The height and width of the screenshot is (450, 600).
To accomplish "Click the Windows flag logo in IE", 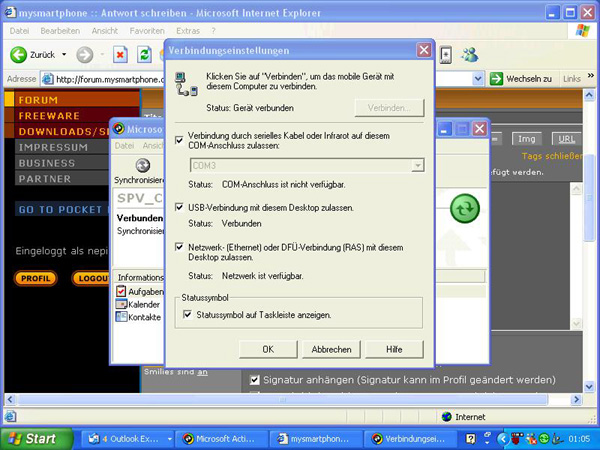I will click(582, 30).
